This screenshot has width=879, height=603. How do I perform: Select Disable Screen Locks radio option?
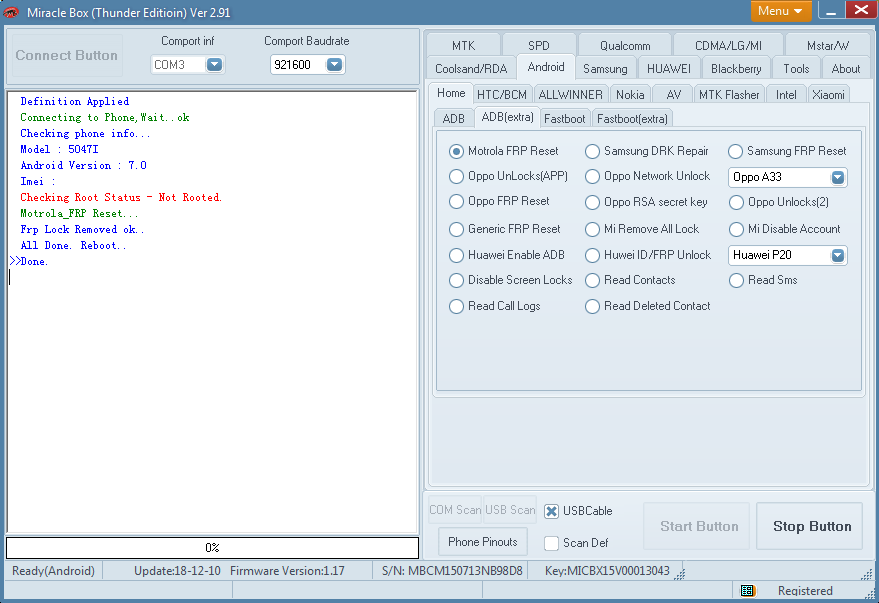tap(456, 280)
